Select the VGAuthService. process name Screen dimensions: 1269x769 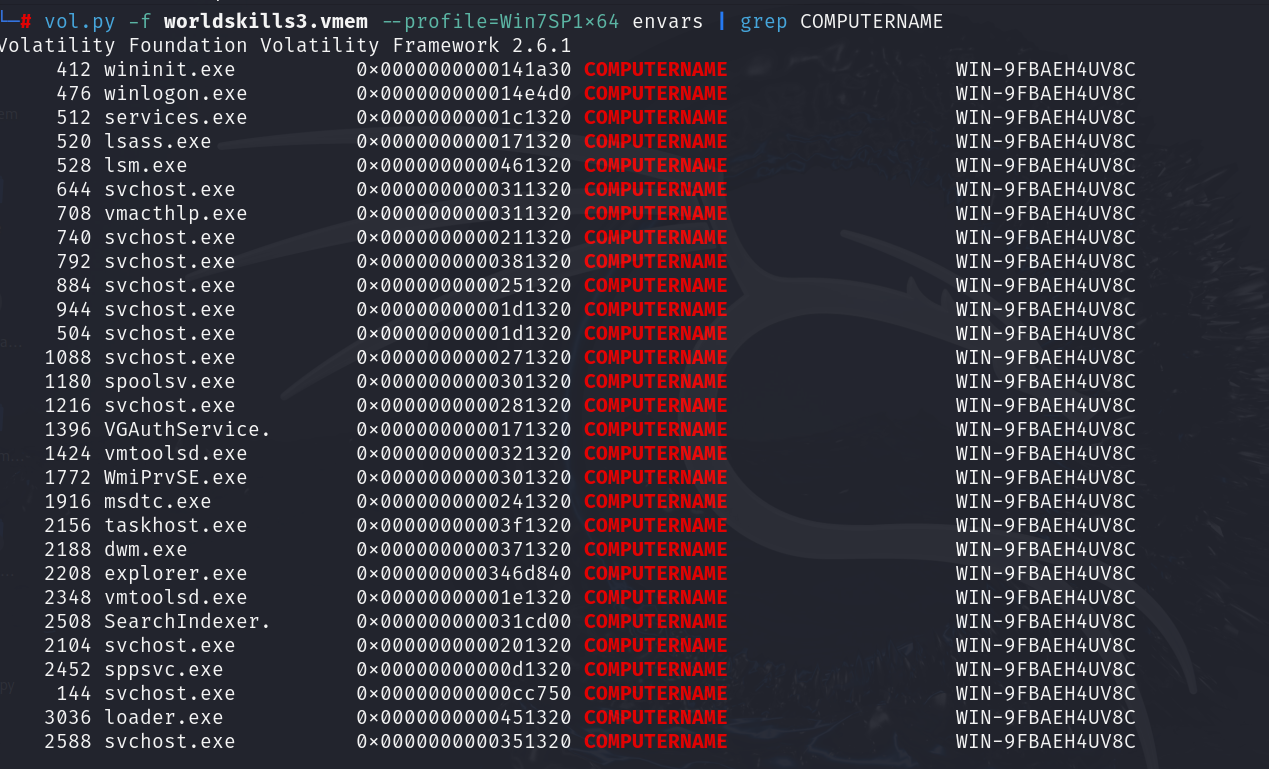[187, 430]
